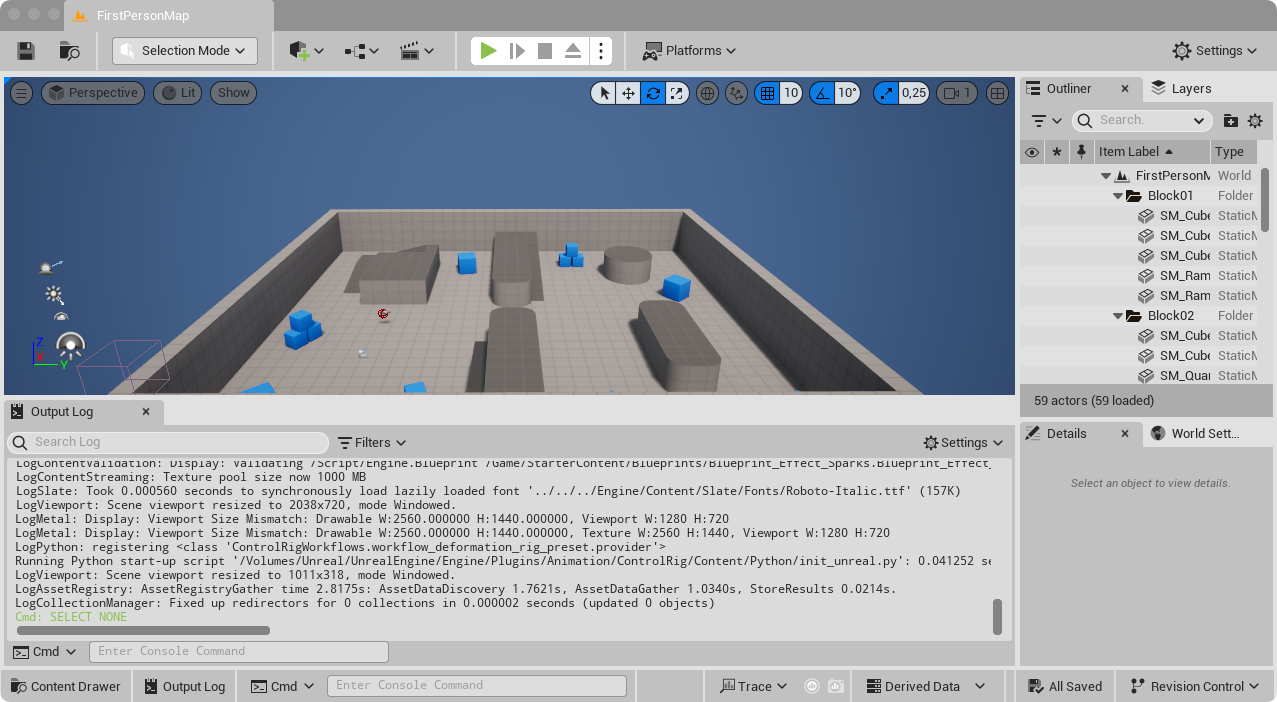
Task: Click the eye visibility column header
Action: [1032, 152]
